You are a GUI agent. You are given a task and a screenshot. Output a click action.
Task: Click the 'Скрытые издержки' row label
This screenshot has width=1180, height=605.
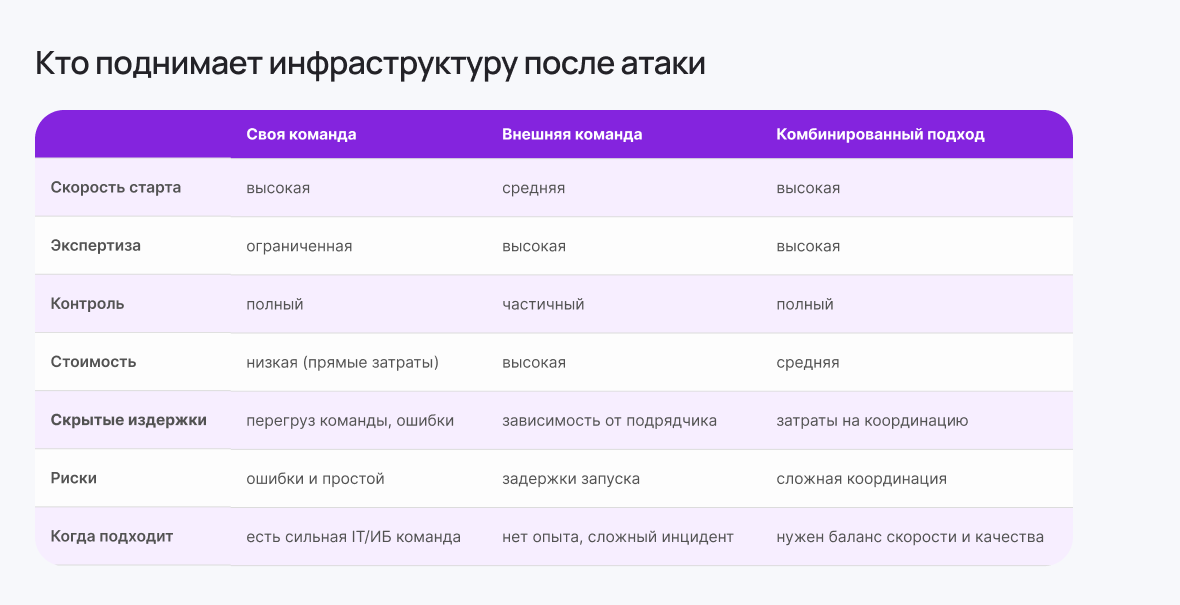click(x=129, y=420)
